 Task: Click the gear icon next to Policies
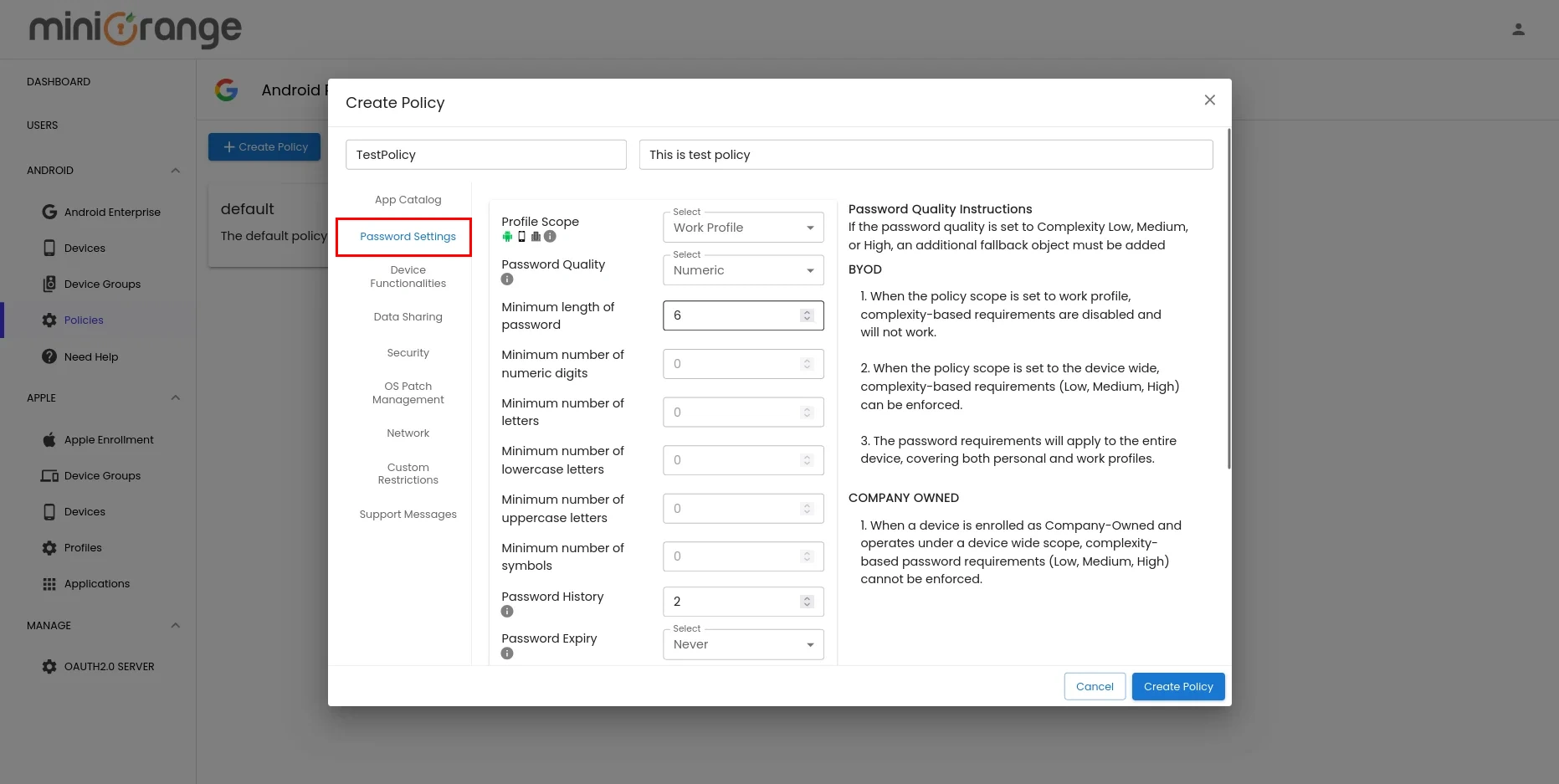(49, 320)
